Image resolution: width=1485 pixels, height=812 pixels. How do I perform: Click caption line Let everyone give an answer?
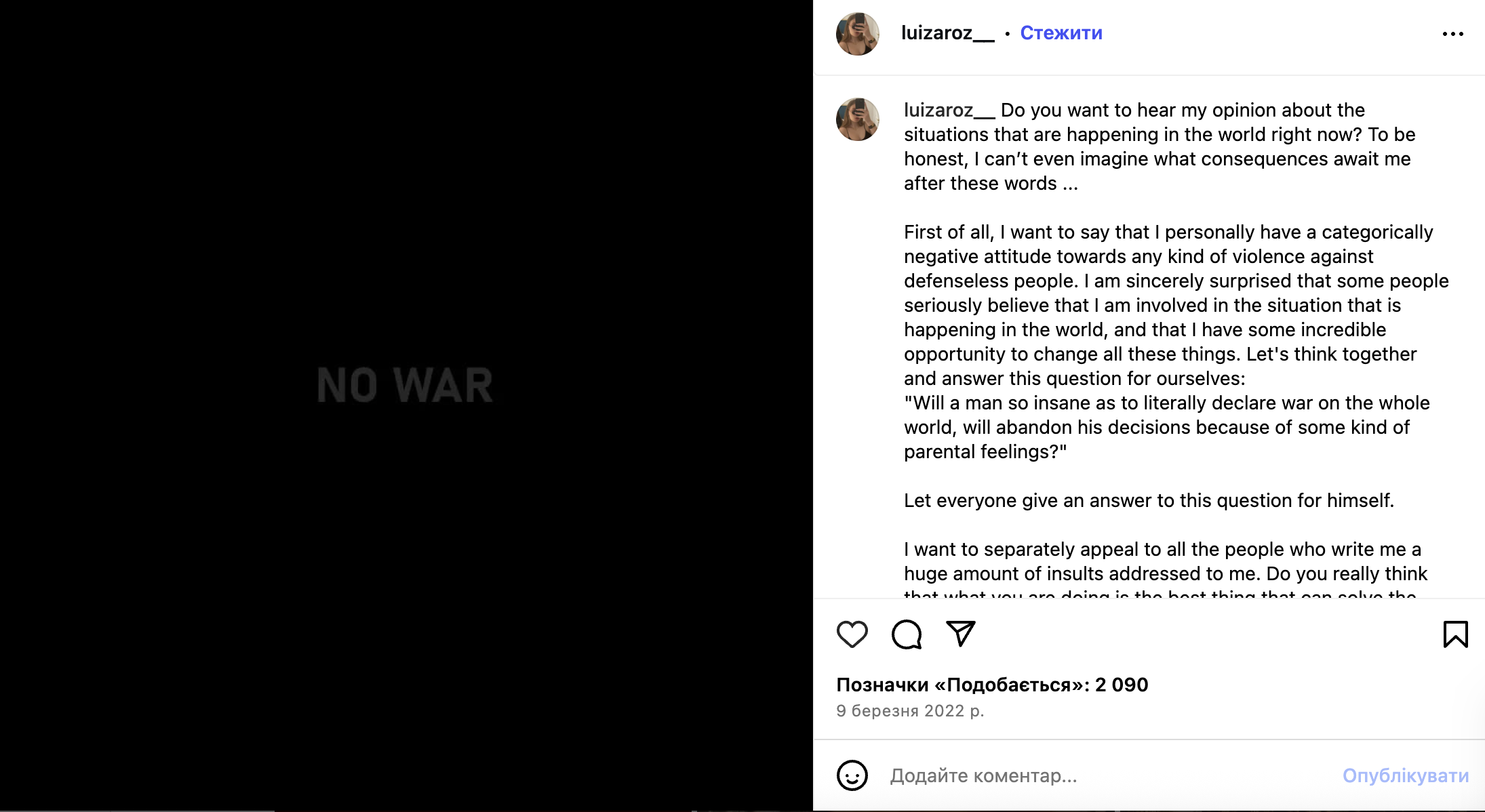[x=1149, y=500]
